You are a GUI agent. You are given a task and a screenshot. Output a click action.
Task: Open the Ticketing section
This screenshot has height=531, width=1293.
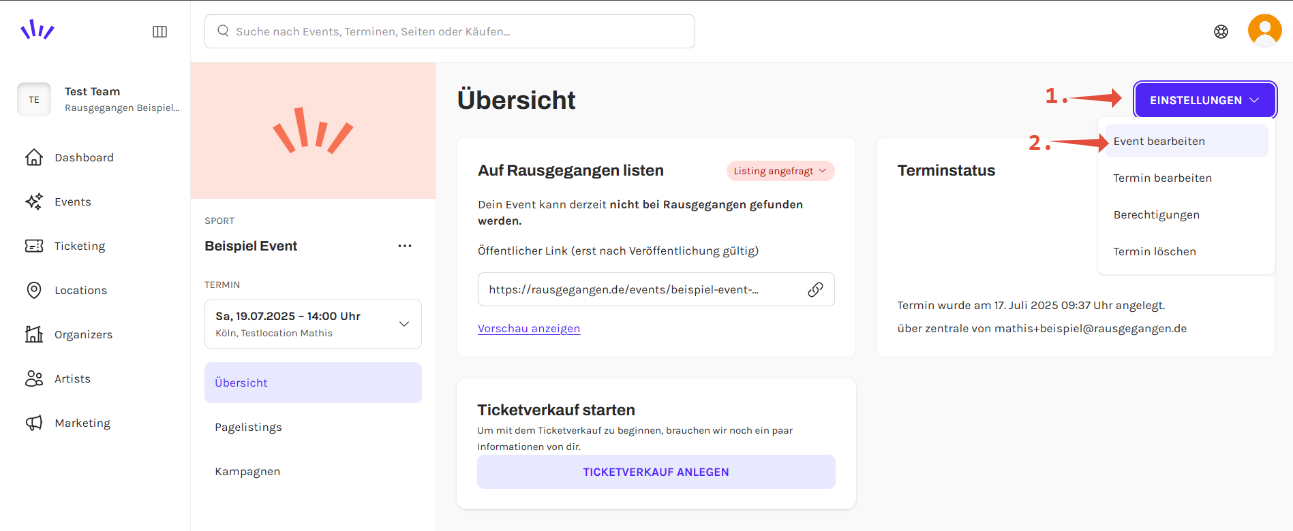[80, 246]
